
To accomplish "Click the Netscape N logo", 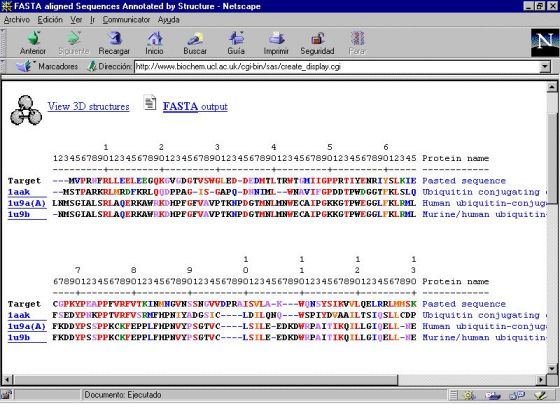I will coord(544,42).
